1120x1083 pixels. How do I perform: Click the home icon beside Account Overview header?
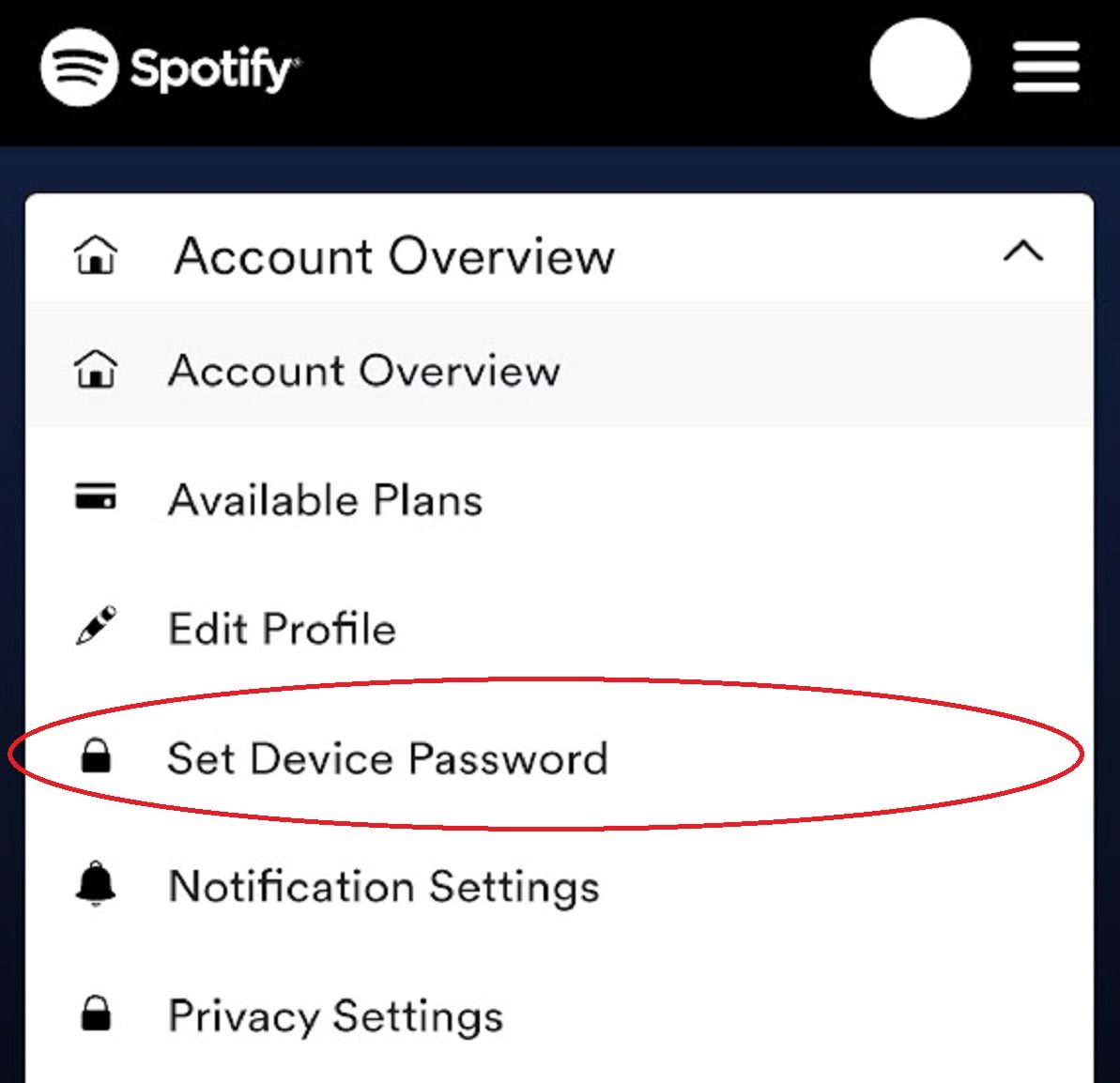pyautogui.click(x=98, y=255)
